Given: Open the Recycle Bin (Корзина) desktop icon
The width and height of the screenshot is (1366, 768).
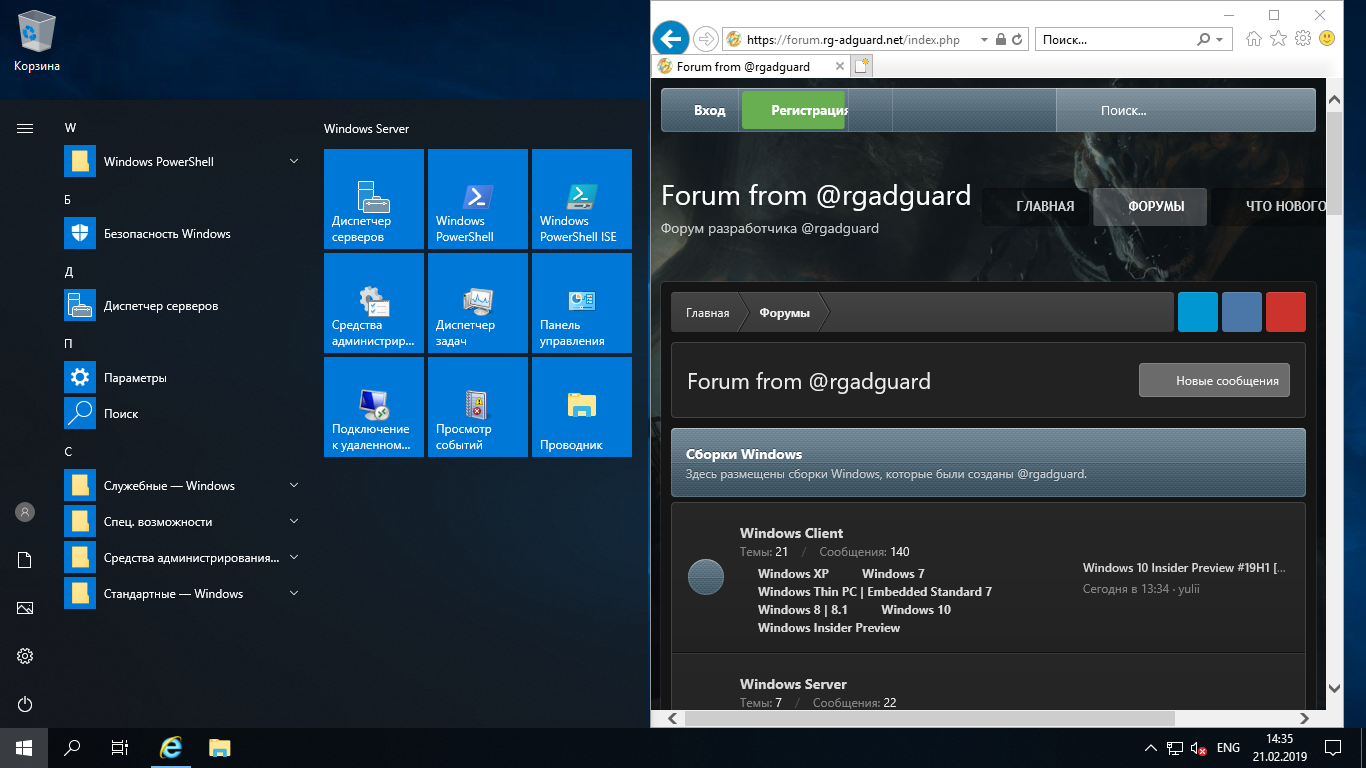Looking at the screenshot, I should tap(37, 42).
